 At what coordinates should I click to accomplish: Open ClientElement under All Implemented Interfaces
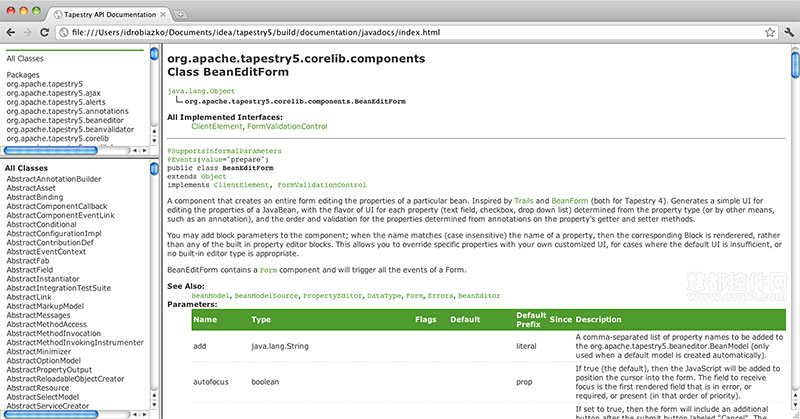click(217, 127)
